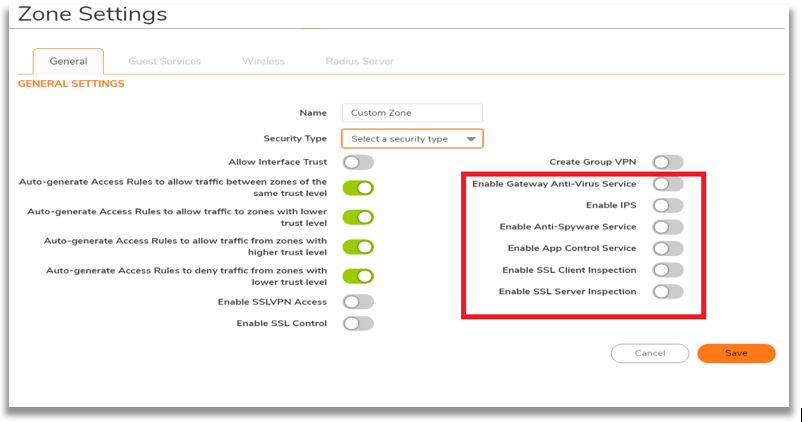Enable Gateway Anti-Virus Service toggle
This screenshot has width=810, height=422.
pos(668,184)
